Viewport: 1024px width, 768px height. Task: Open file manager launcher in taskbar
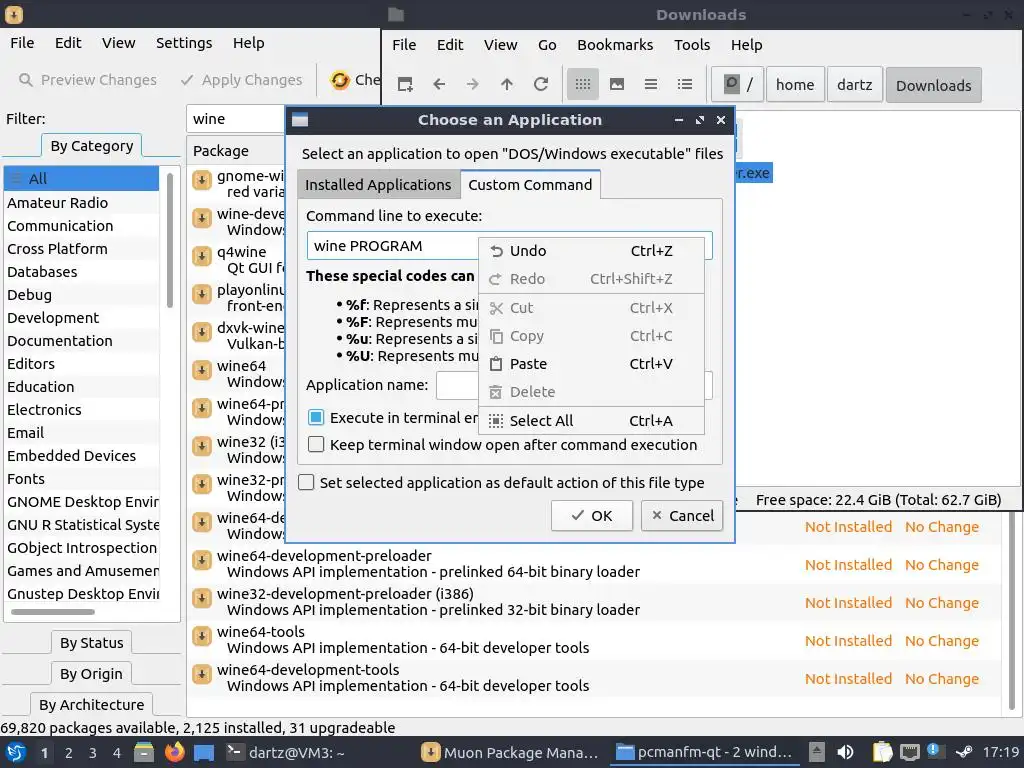coord(144,752)
